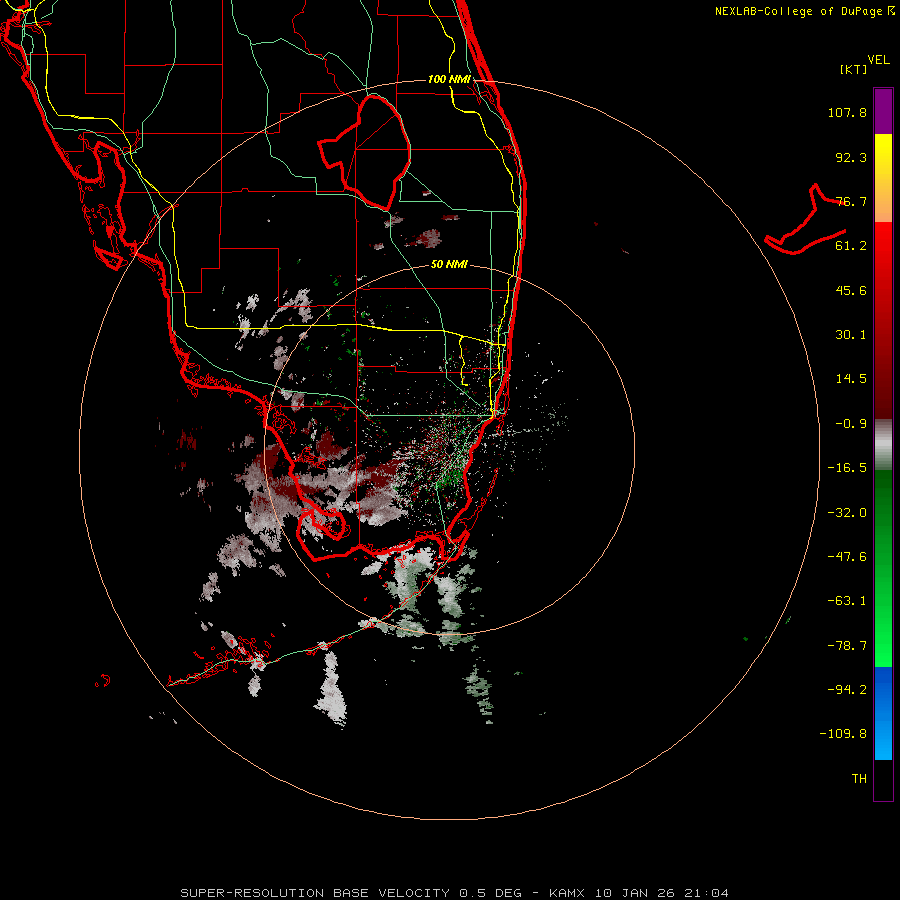Click the 61.2 velocity legend value
This screenshot has height=900, width=900.
[851, 246]
